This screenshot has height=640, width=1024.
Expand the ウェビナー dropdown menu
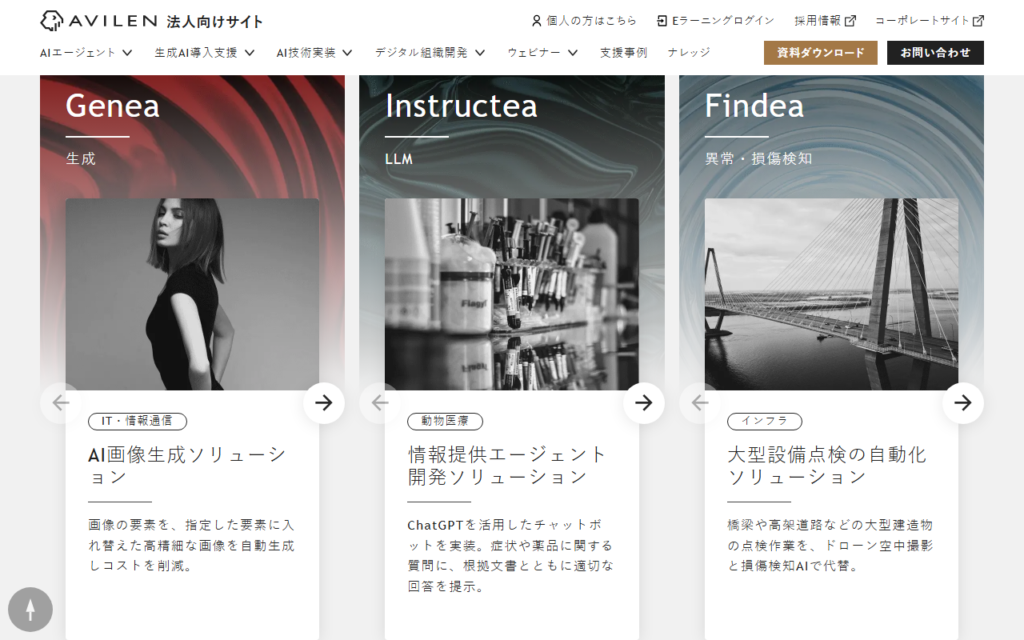(543, 53)
